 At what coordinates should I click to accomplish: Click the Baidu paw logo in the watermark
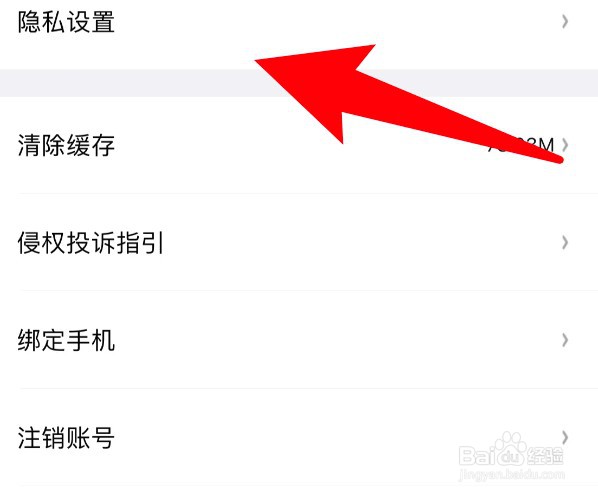[509, 449]
